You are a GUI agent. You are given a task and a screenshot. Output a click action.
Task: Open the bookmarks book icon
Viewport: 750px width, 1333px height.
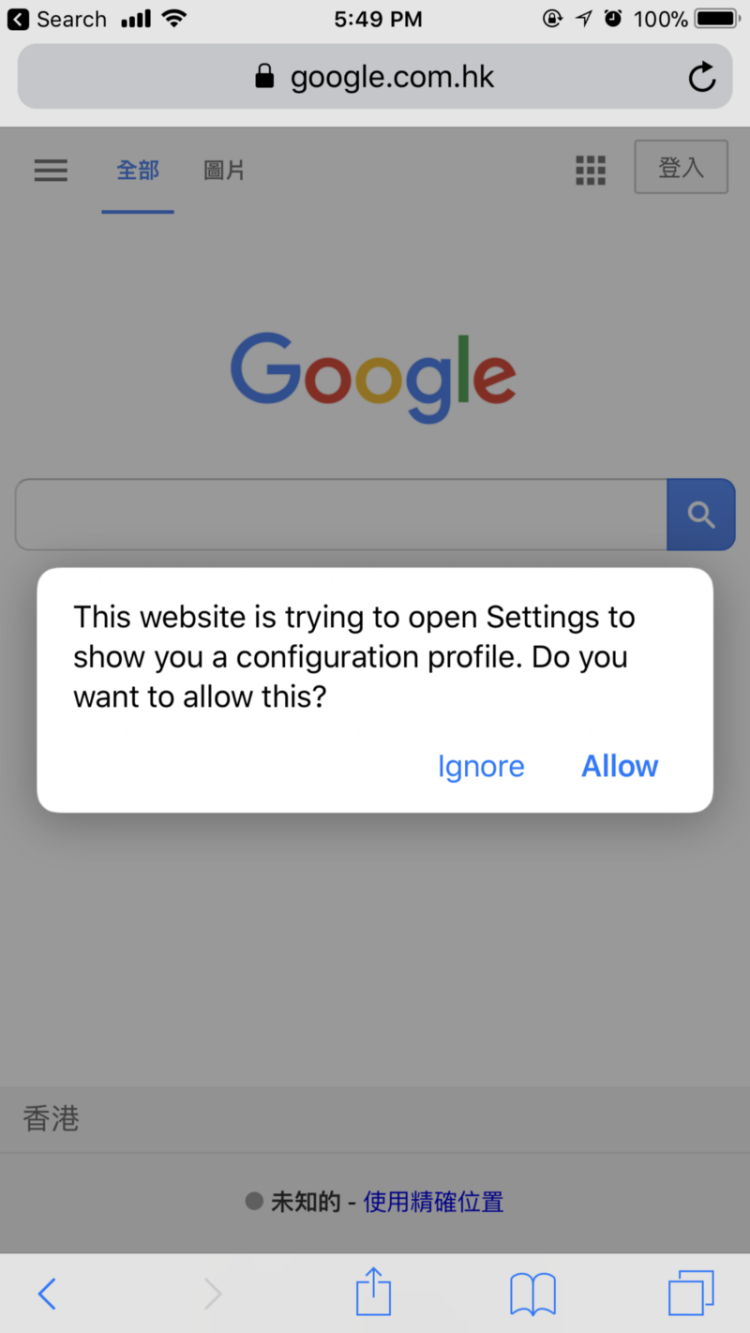pyautogui.click(x=533, y=1294)
